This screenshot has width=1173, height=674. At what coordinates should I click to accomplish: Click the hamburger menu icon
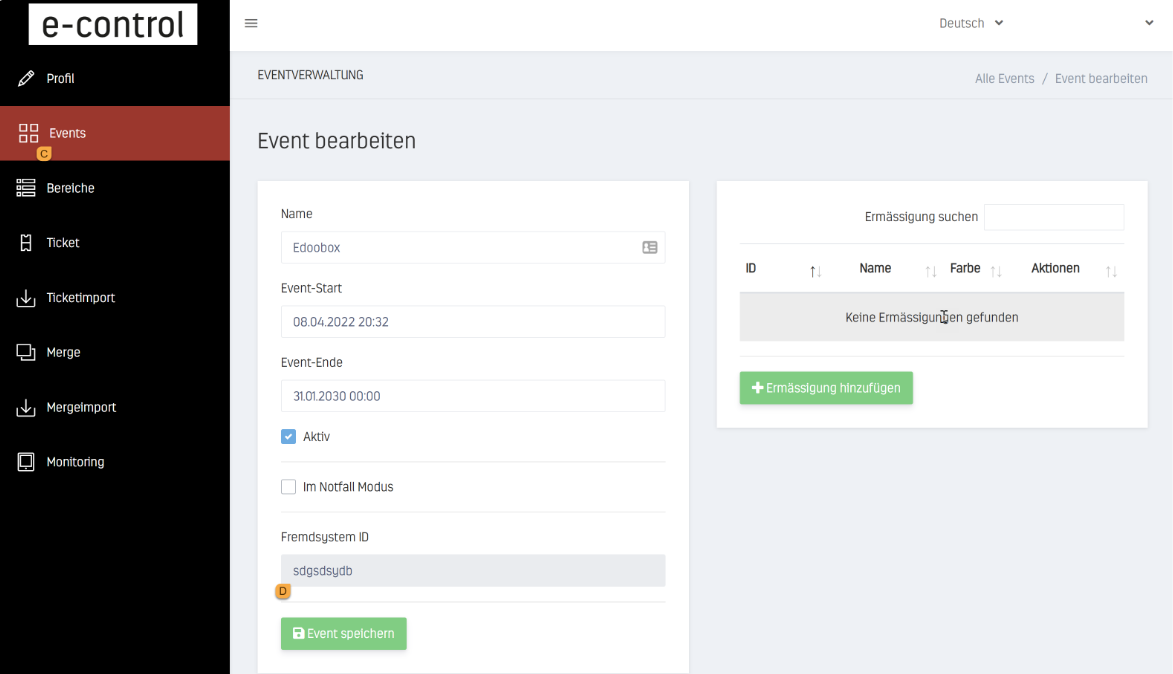[251, 24]
